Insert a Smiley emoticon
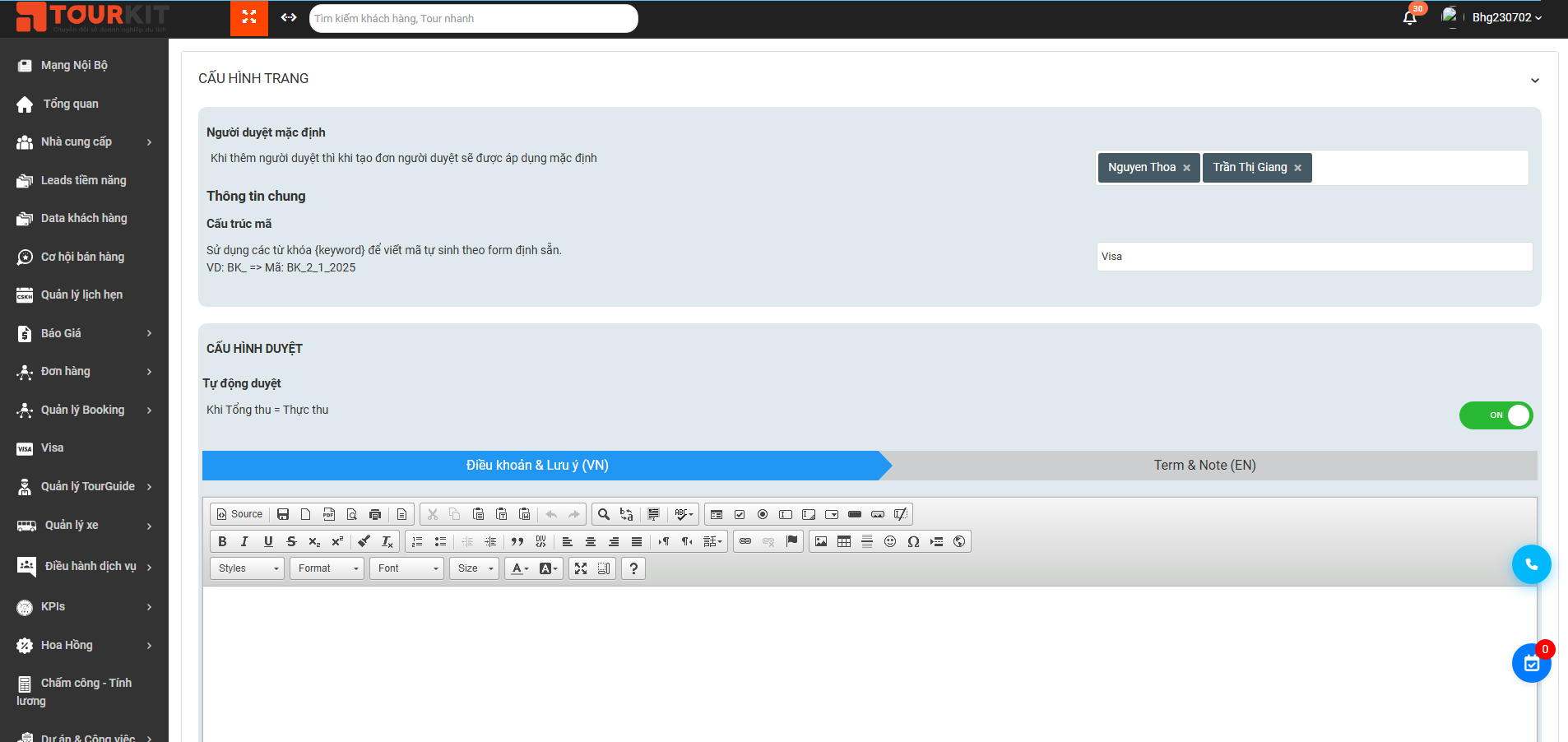Image resolution: width=1568 pixels, height=742 pixels. click(x=890, y=541)
